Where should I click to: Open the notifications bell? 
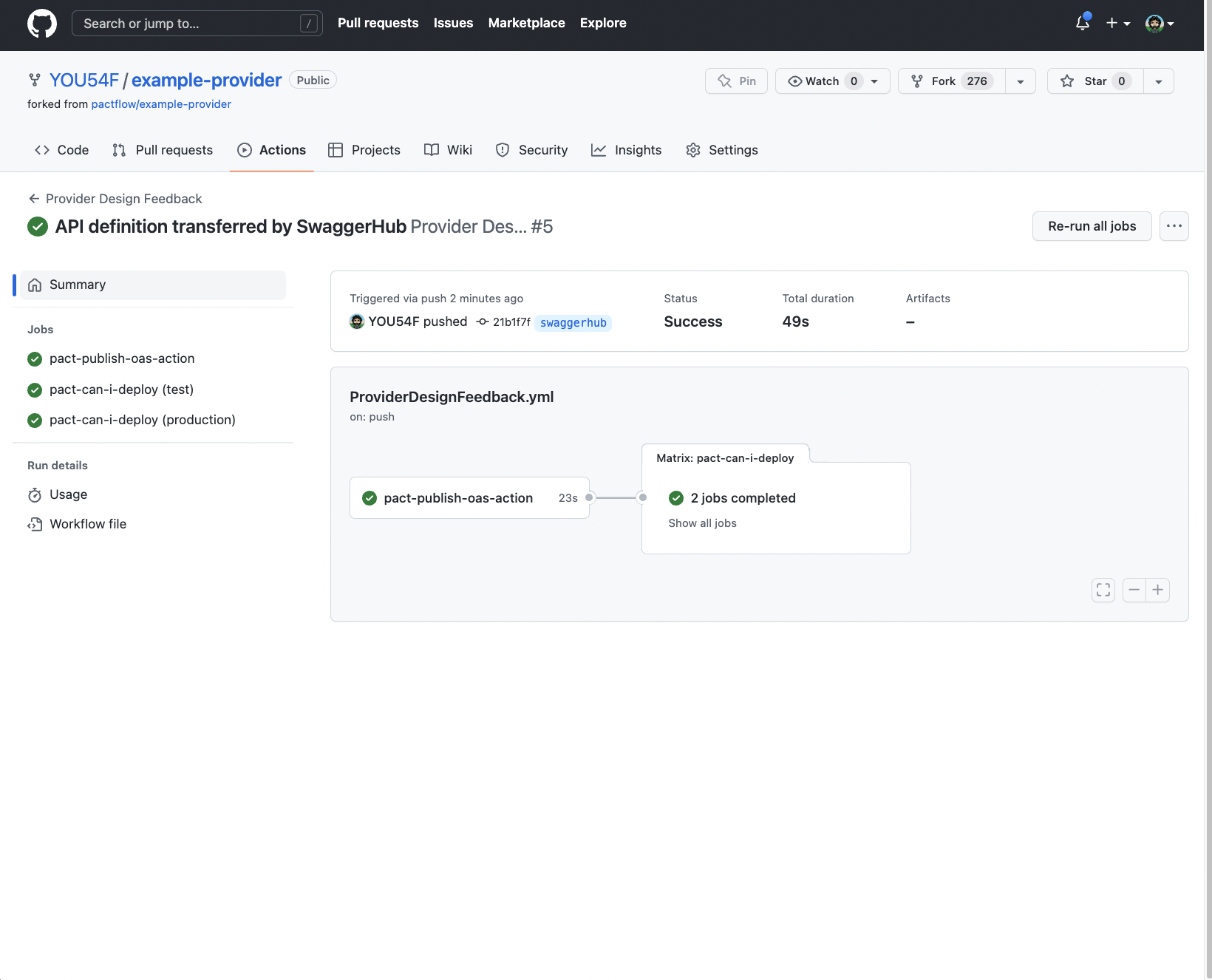coord(1082,23)
